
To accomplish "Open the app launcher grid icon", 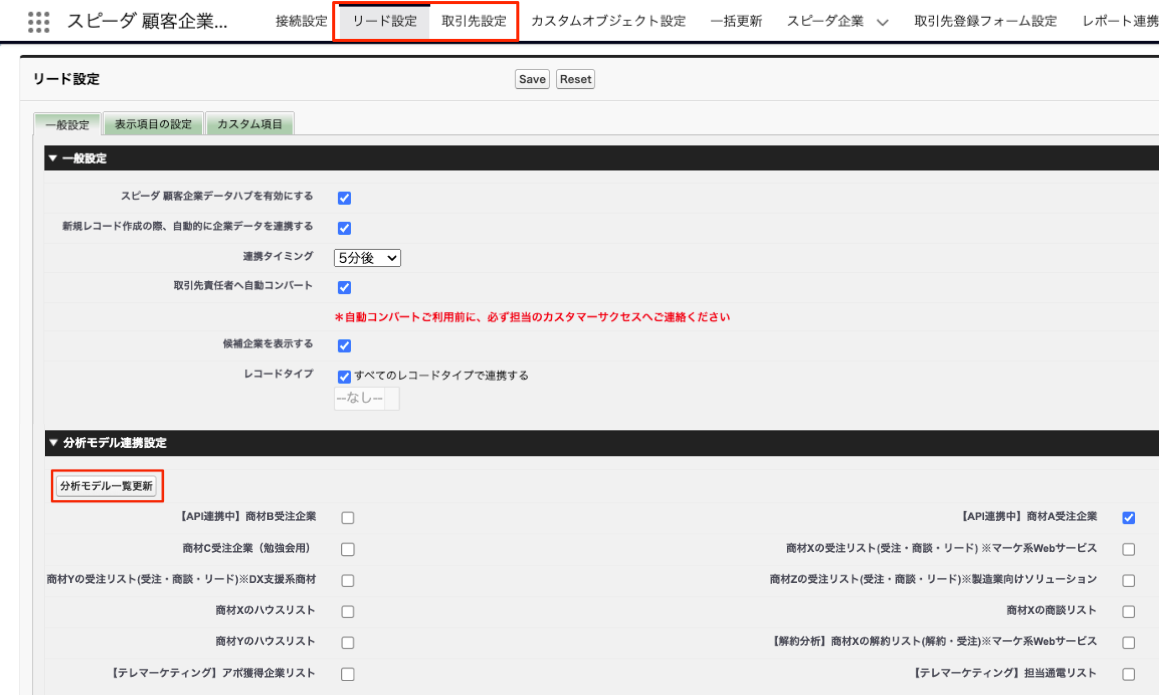I will pos(38,21).
